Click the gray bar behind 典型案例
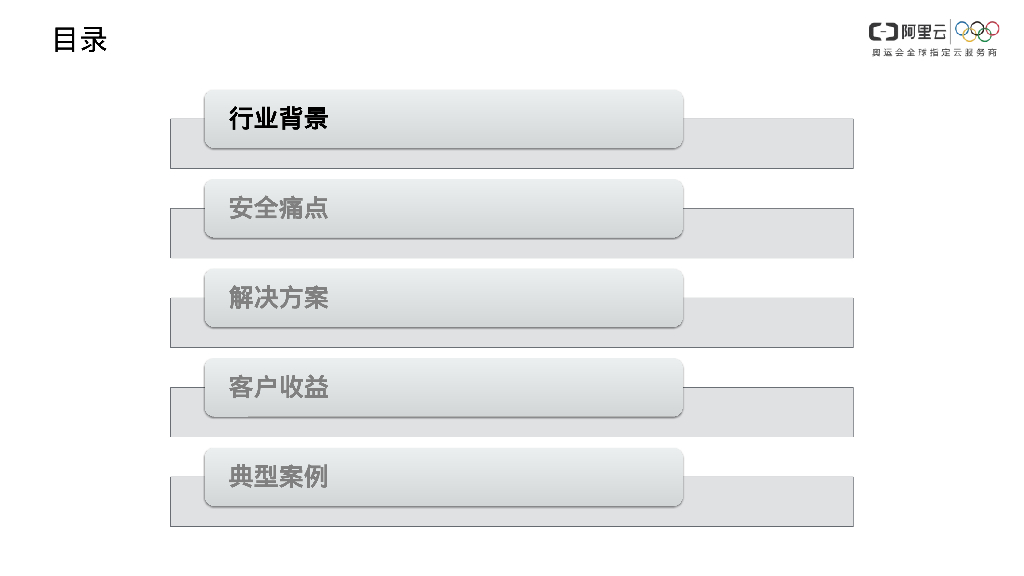This screenshot has height=576, width=1024. (x=768, y=501)
